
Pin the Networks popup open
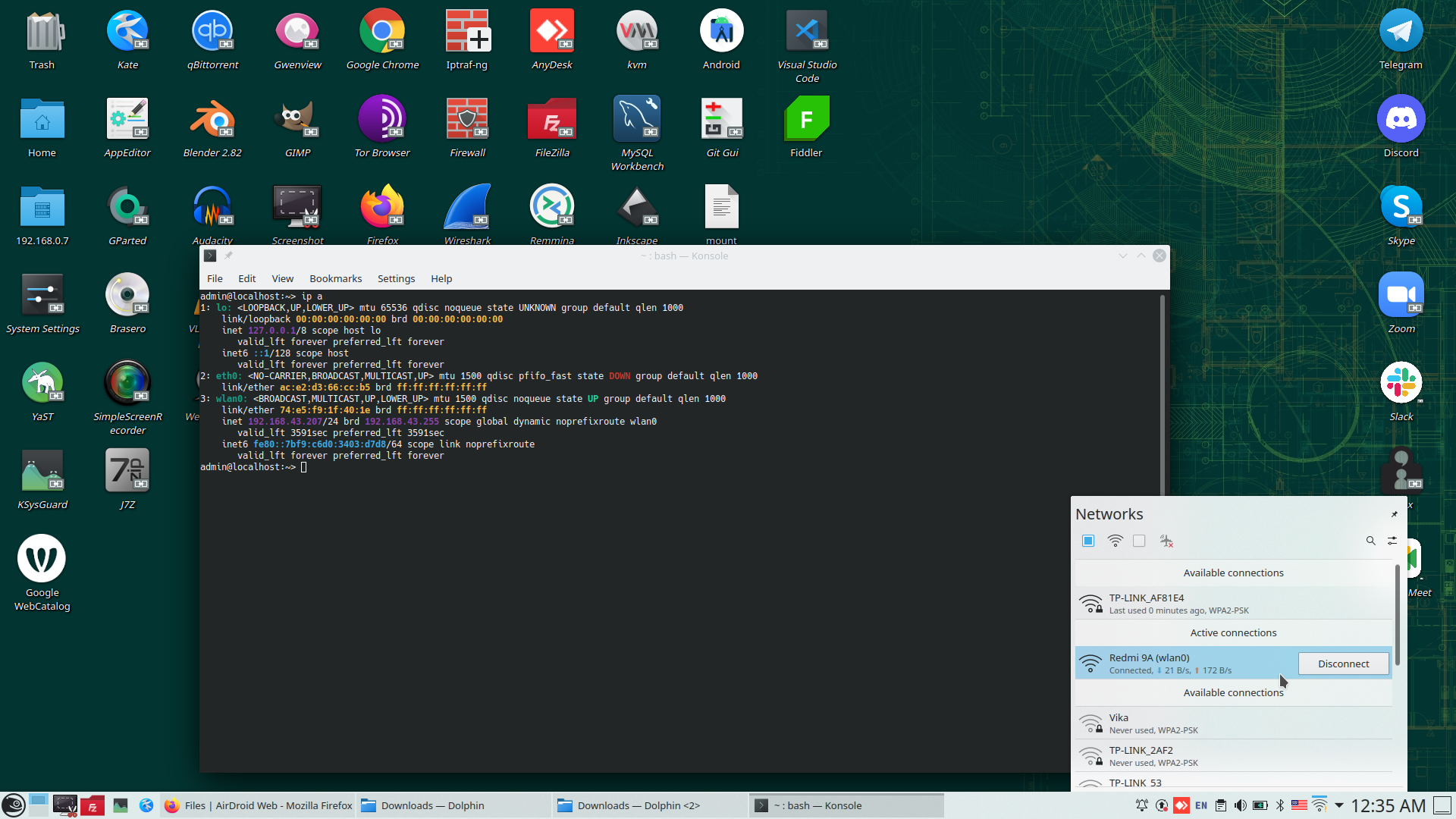pyautogui.click(x=1394, y=514)
